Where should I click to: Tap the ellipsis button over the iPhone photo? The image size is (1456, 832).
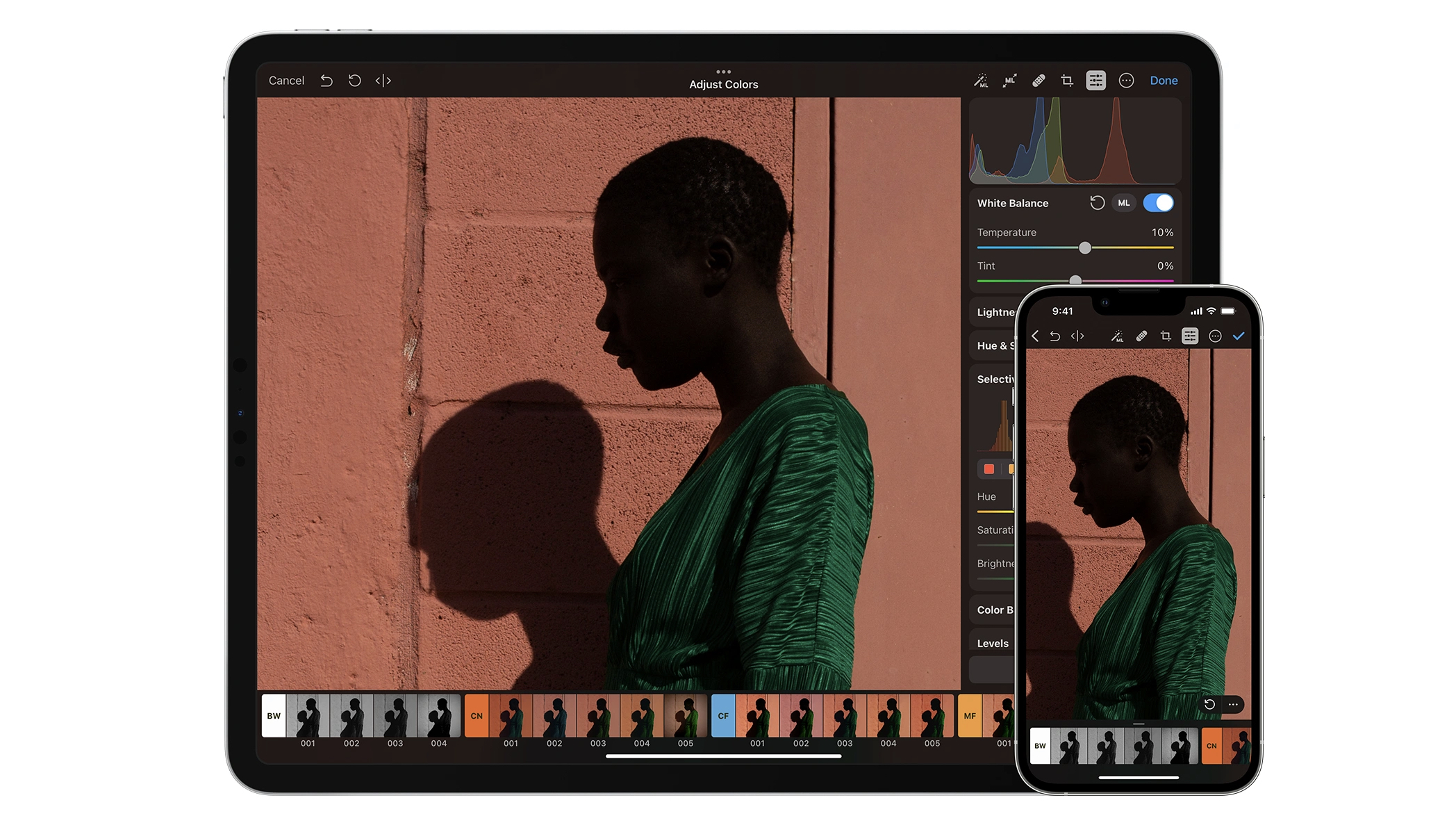coord(1233,704)
